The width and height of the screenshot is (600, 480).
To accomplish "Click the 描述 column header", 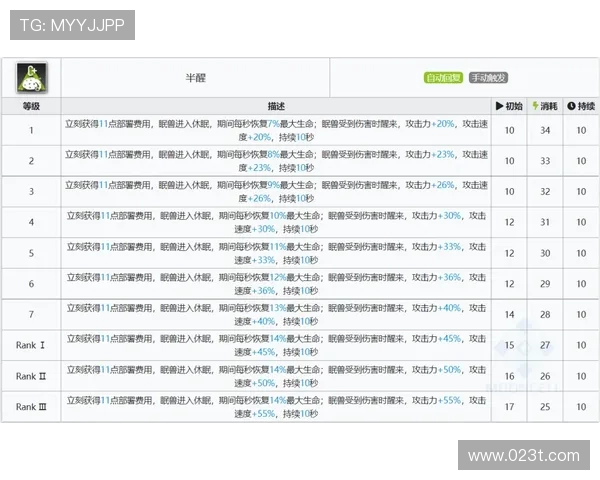I will 276,106.
